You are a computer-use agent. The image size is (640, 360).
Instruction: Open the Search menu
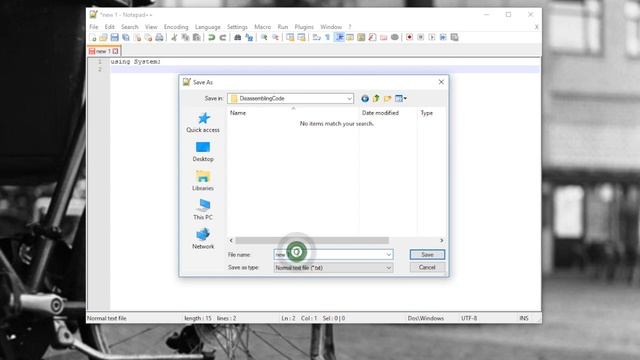click(130, 27)
